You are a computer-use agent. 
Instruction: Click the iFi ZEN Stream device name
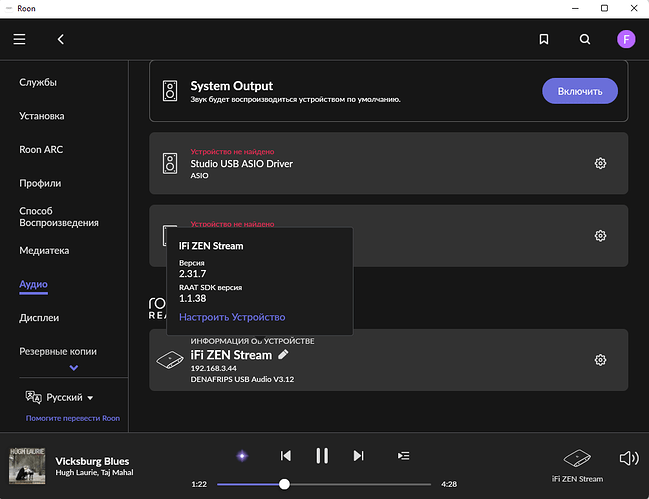click(231, 355)
